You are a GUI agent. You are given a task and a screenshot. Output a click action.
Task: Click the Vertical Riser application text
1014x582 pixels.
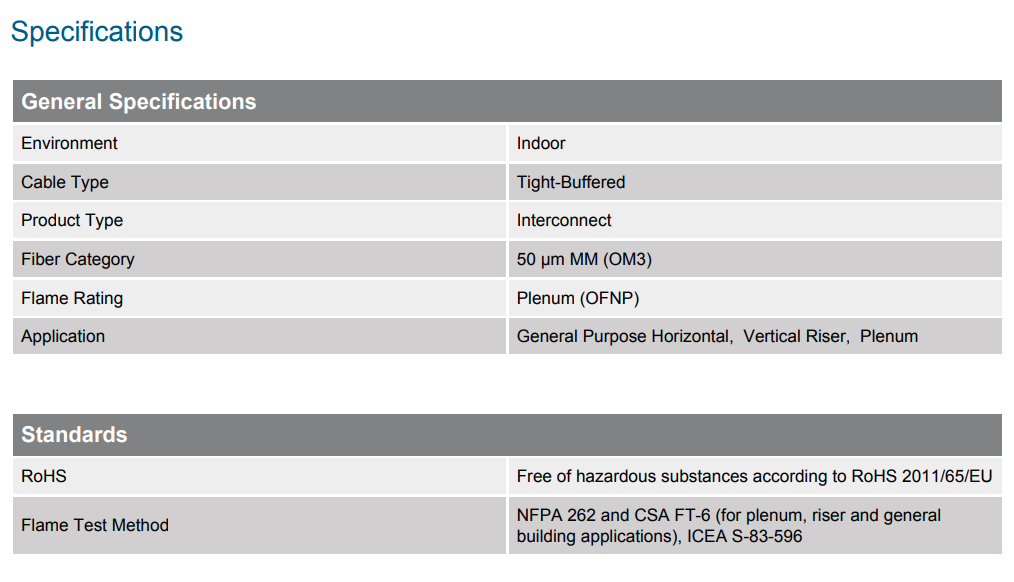(795, 336)
